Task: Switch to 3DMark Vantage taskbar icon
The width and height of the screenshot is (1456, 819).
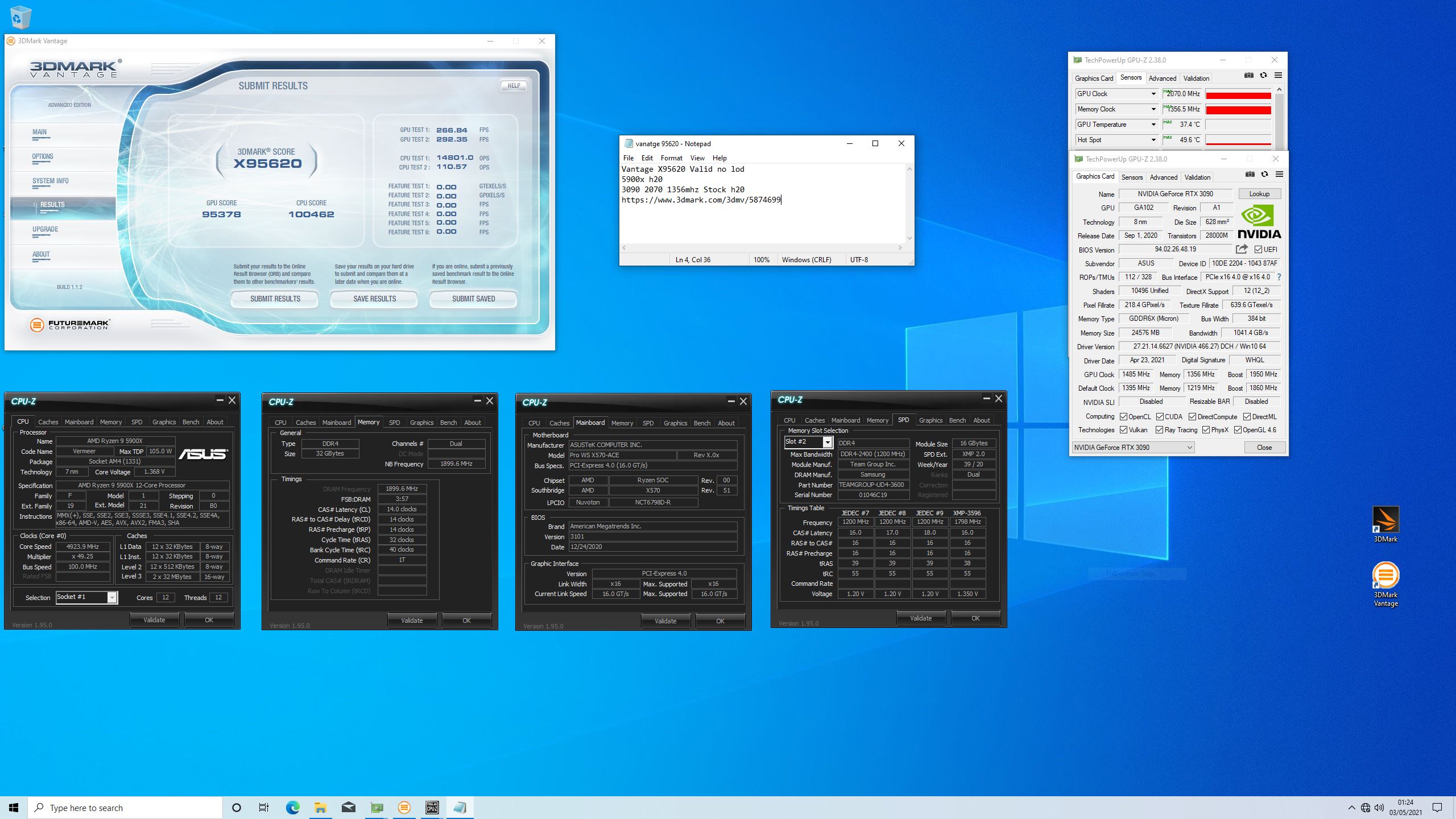Action: tap(404, 808)
